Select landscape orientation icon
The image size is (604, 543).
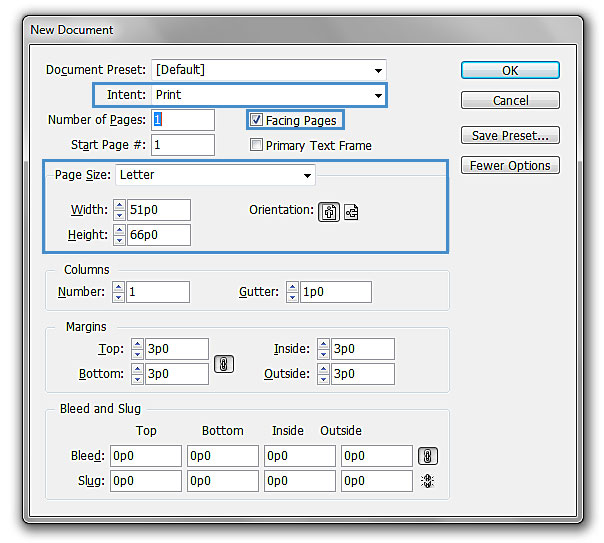click(351, 212)
